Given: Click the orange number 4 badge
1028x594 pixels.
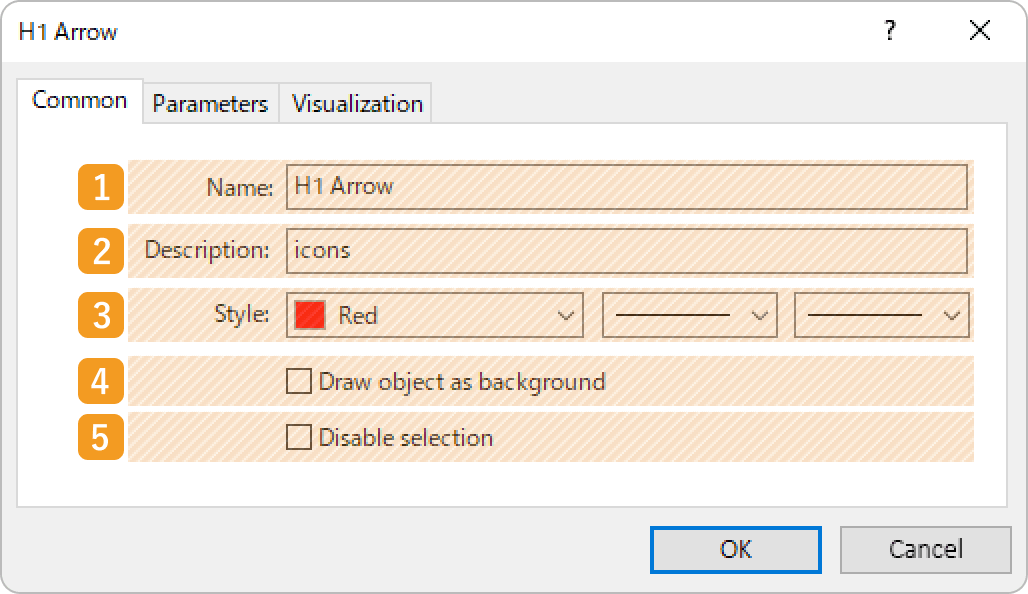Looking at the screenshot, I should [x=101, y=381].
